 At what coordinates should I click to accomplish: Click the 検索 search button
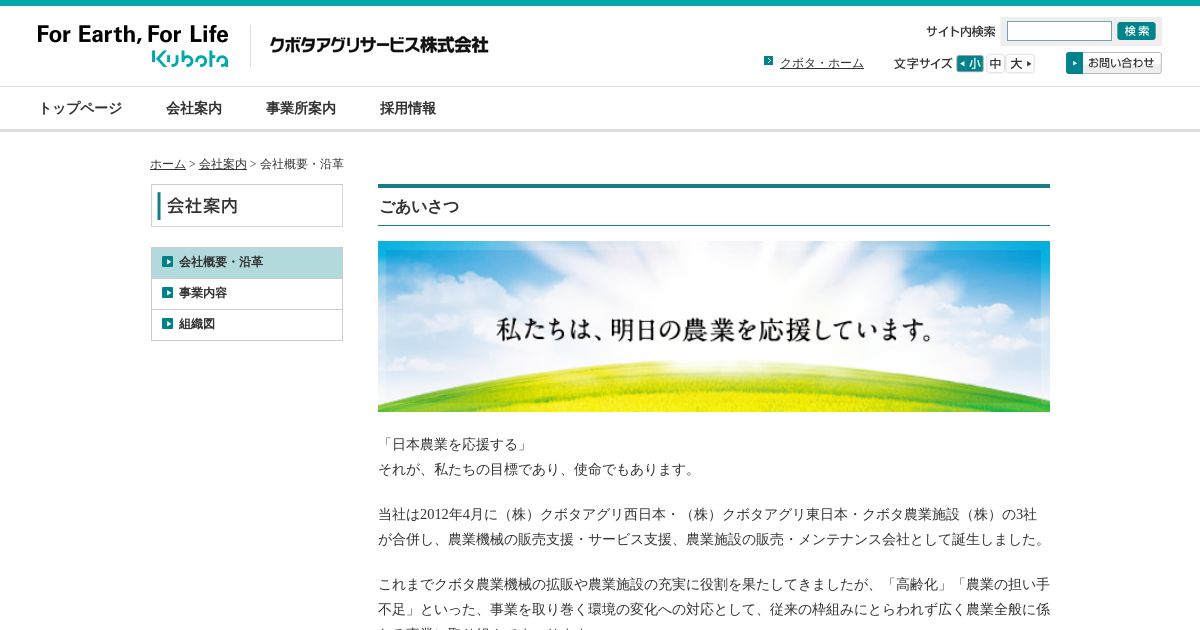[1136, 31]
